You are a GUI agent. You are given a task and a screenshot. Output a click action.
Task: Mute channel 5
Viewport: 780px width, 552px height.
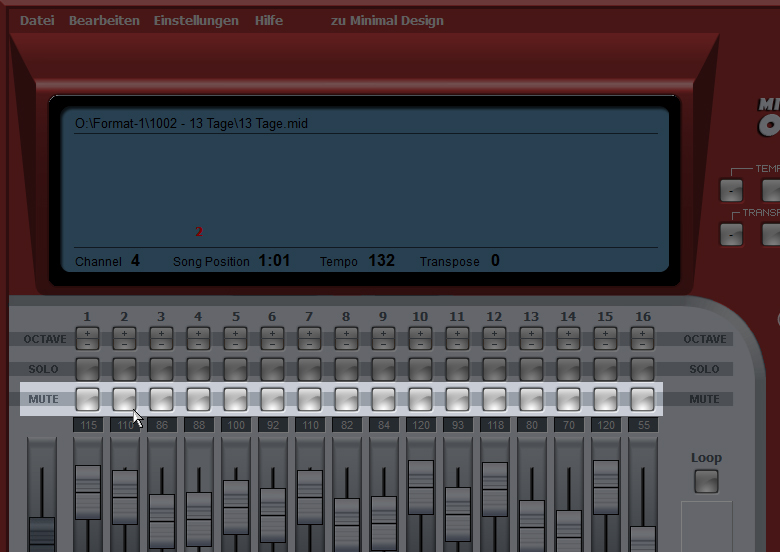click(x=235, y=399)
